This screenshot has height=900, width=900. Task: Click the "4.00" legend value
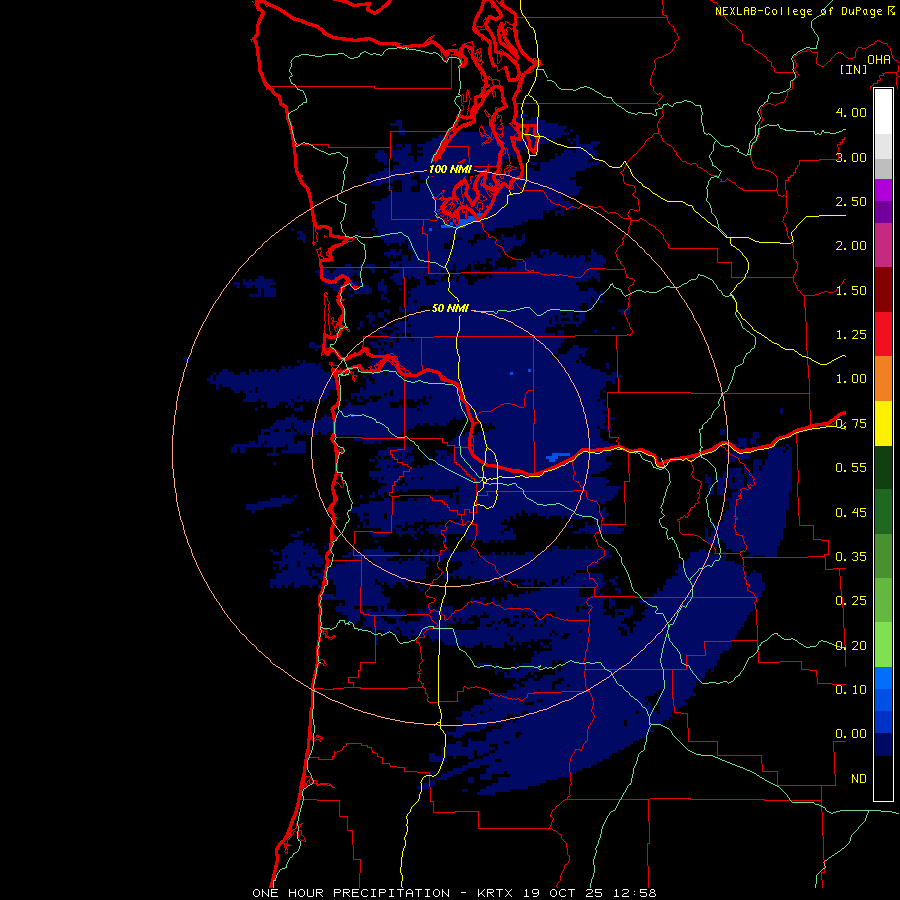[x=851, y=112]
